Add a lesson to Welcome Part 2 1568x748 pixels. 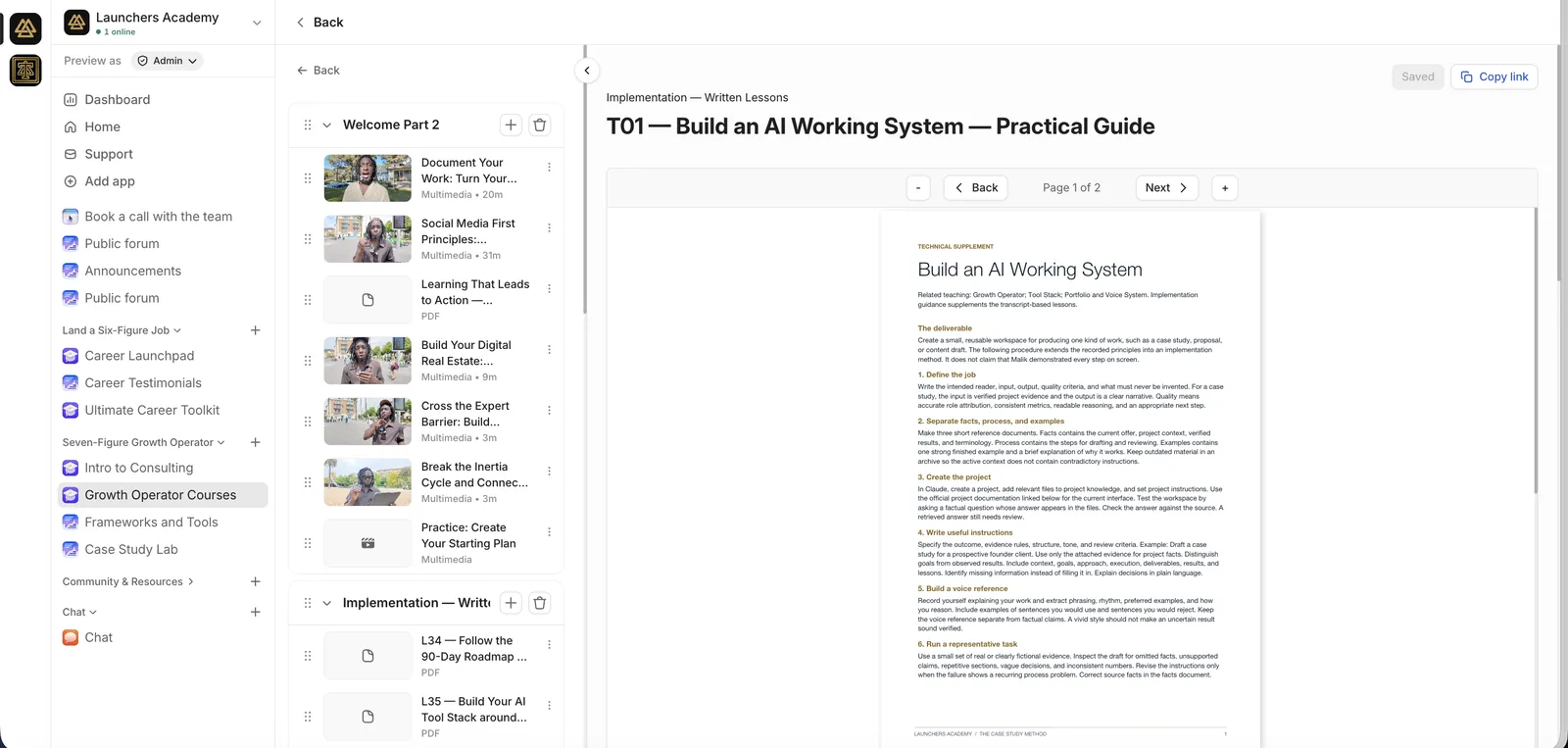[511, 125]
